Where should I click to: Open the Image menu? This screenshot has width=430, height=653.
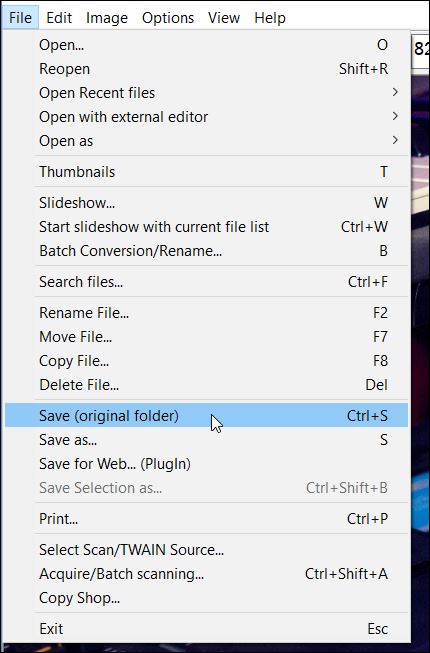(x=107, y=18)
